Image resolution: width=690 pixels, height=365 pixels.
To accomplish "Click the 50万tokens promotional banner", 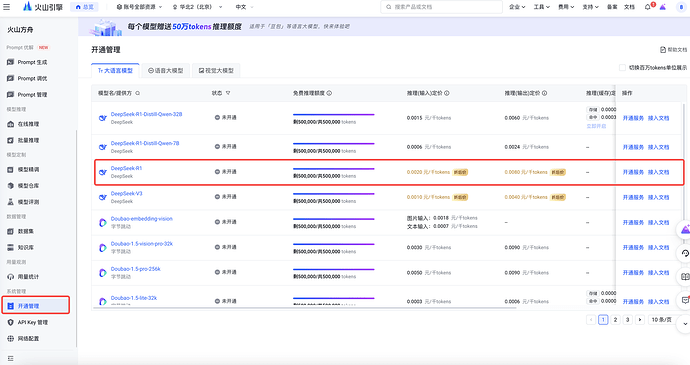I will pos(384,27).
